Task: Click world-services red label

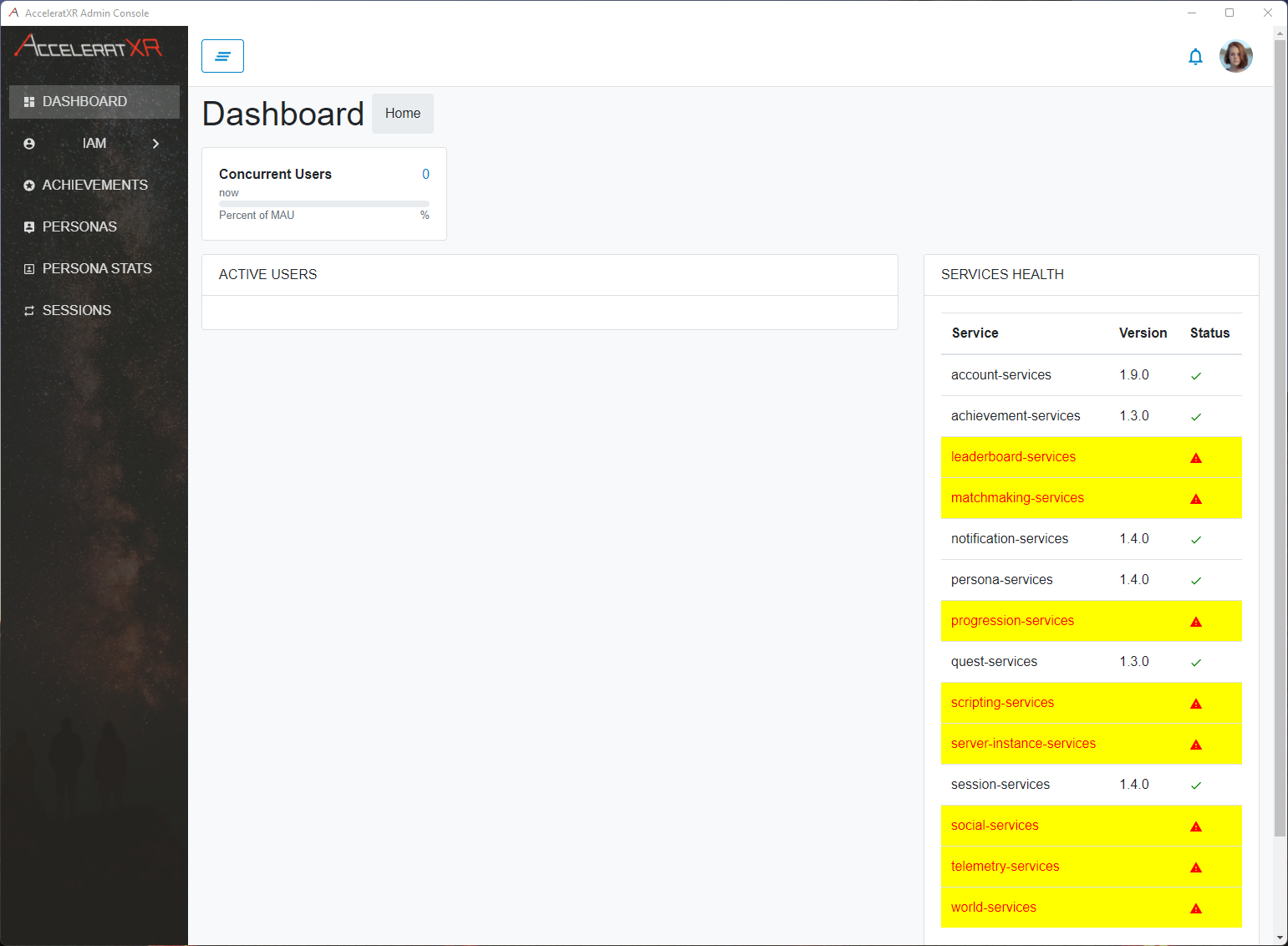Action: click(993, 908)
